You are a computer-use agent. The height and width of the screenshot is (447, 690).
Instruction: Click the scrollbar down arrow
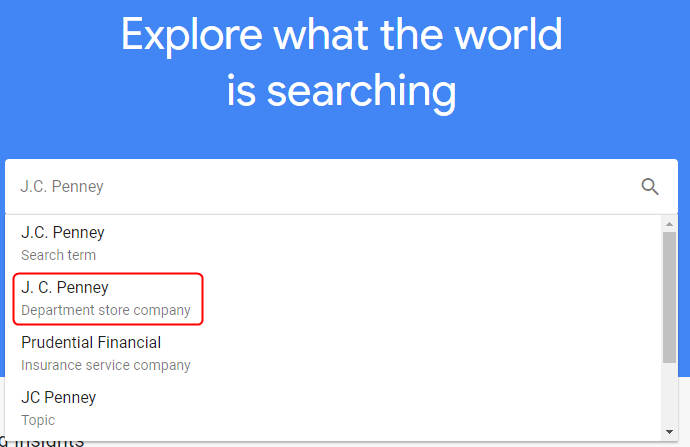[x=669, y=430]
